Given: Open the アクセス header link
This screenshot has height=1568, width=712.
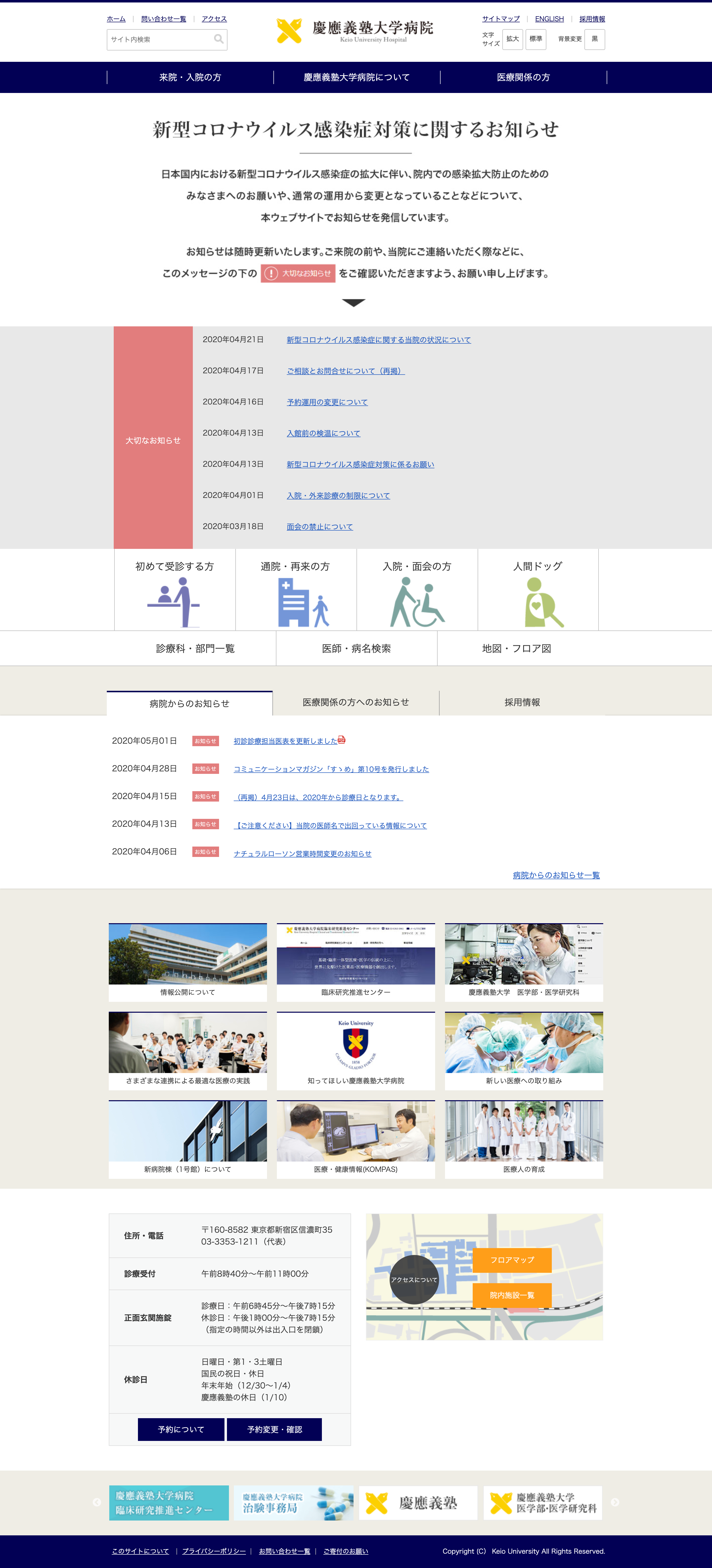Looking at the screenshot, I should tap(214, 19).
